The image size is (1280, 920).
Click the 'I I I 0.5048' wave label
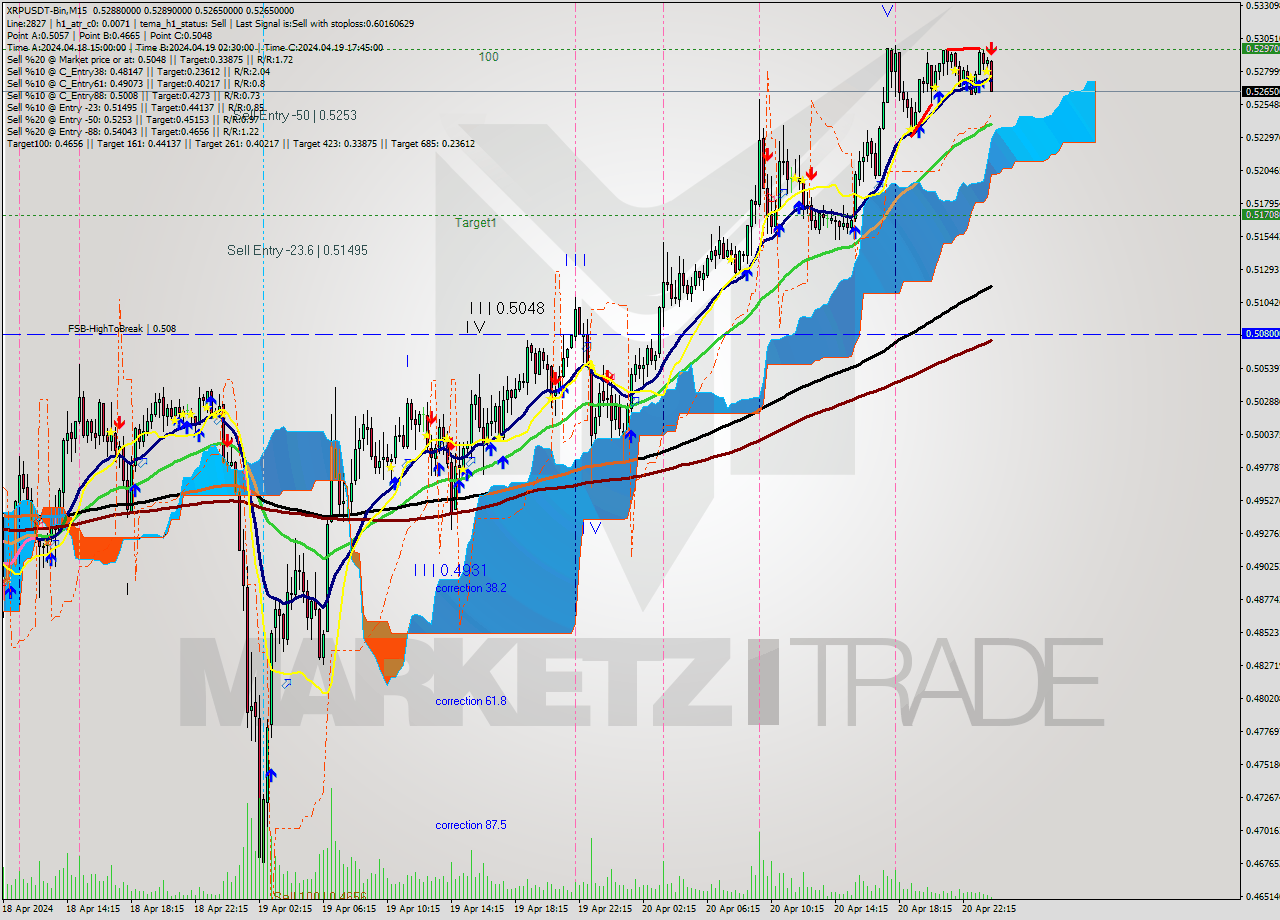coord(507,309)
